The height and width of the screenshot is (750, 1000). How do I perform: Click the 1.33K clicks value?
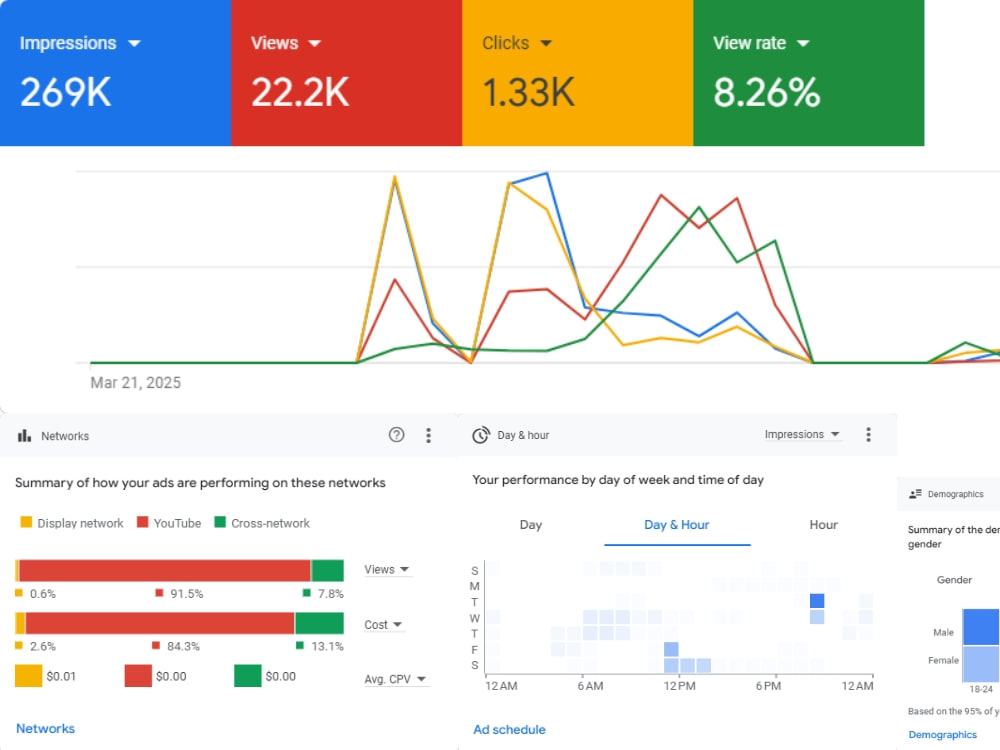pos(529,92)
